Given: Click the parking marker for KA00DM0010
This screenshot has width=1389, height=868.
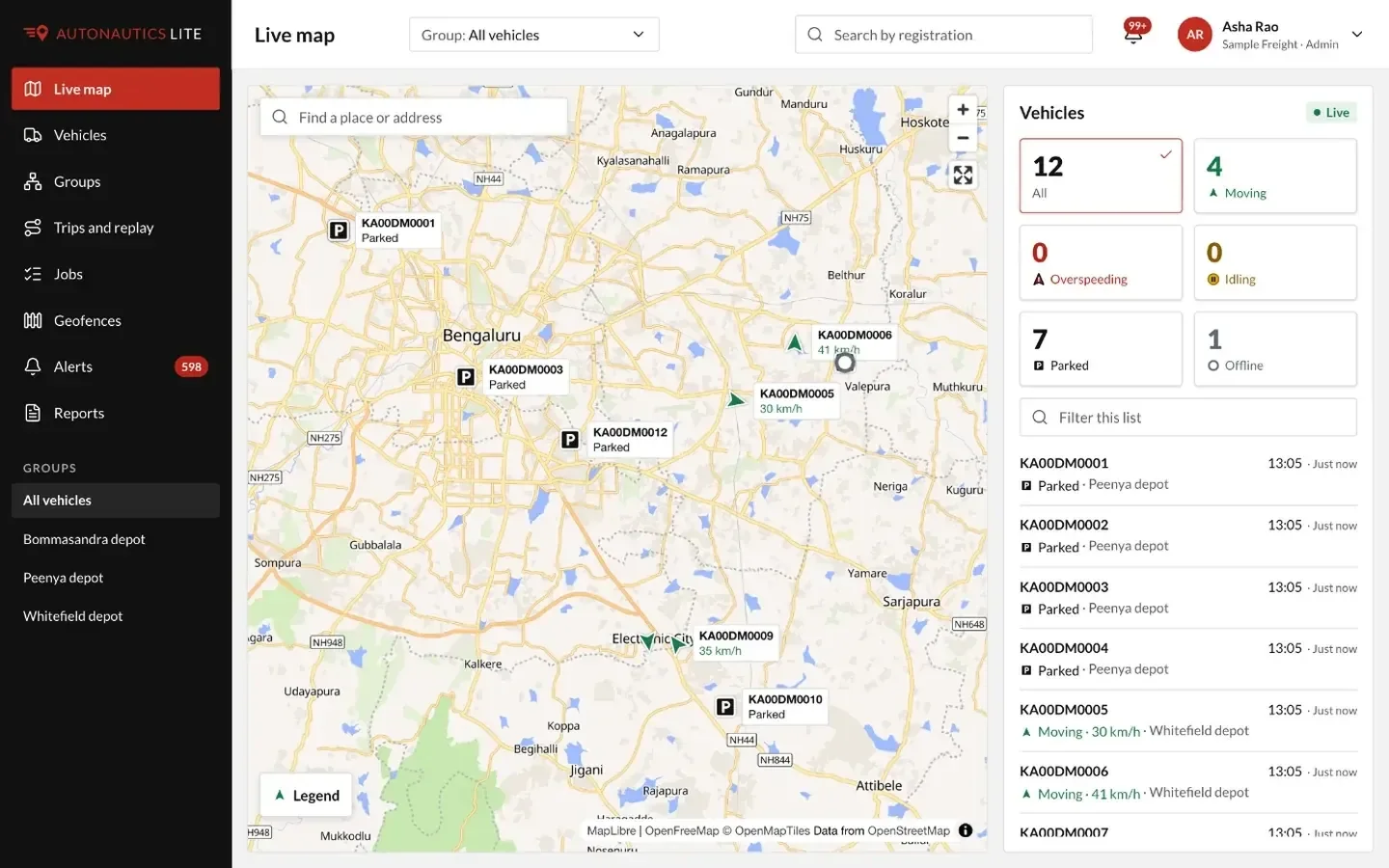Looking at the screenshot, I should click(x=725, y=707).
